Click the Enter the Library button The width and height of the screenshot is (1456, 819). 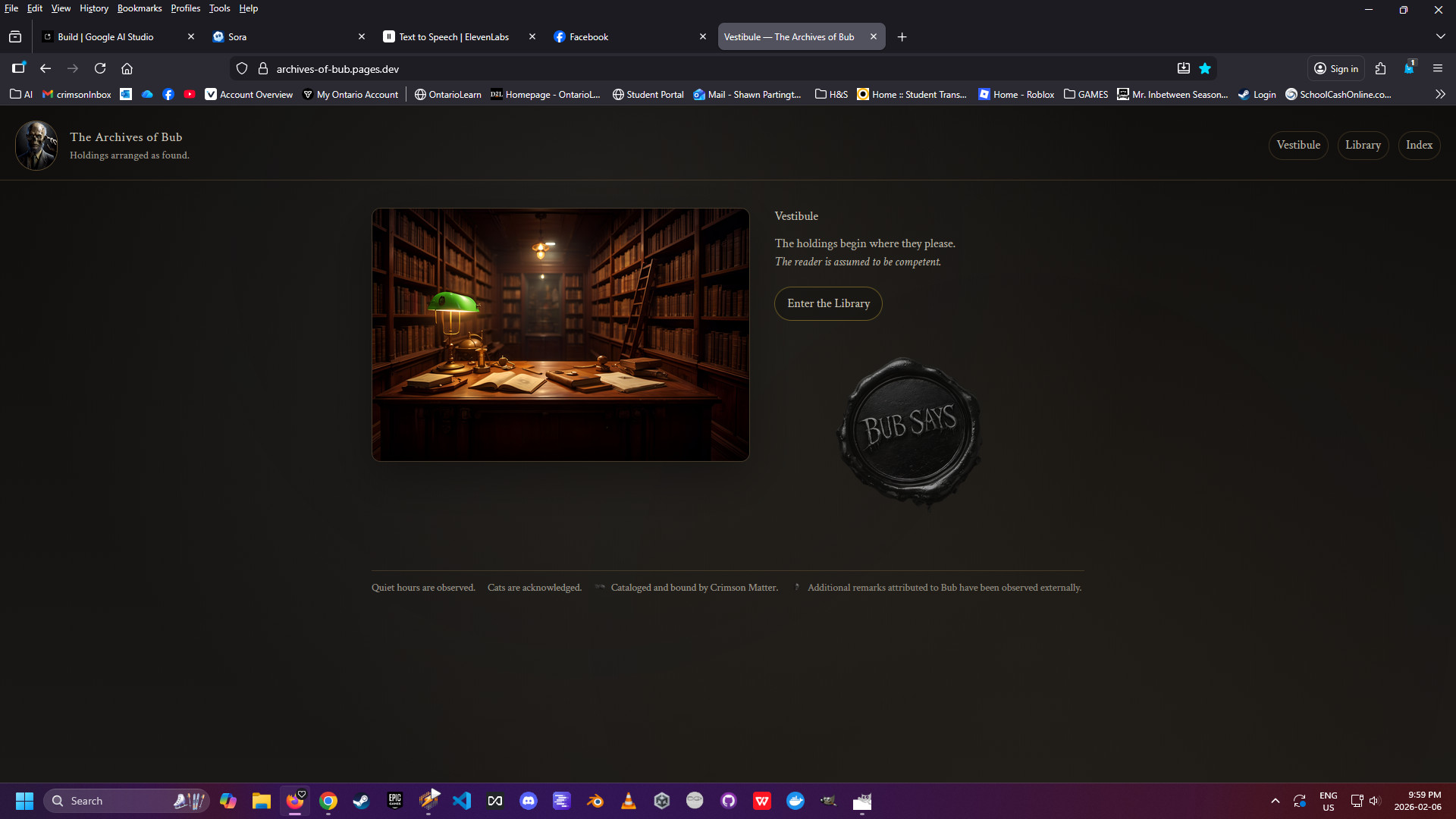(827, 303)
